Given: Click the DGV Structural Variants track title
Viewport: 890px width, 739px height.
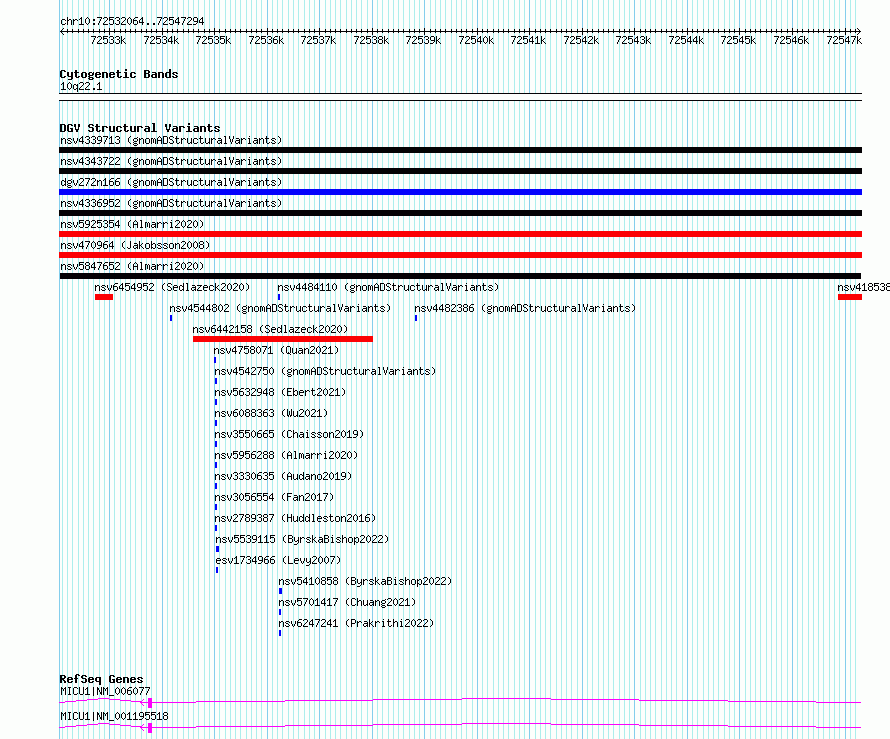Looking at the screenshot, I should [140, 128].
